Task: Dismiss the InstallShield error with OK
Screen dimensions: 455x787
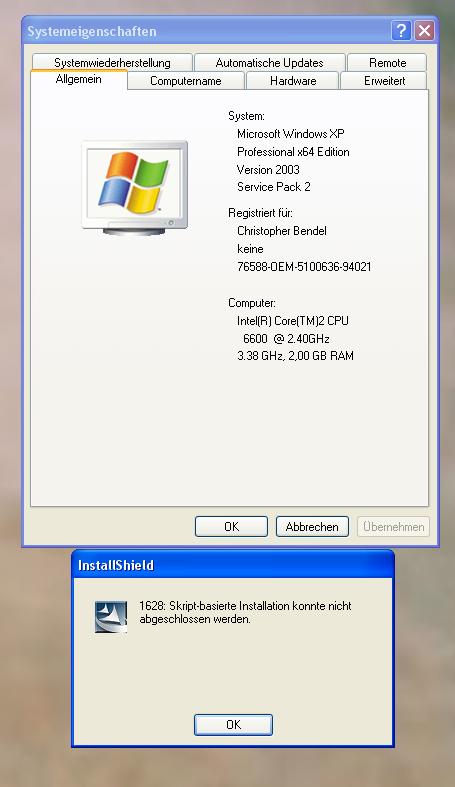Action: [x=233, y=725]
